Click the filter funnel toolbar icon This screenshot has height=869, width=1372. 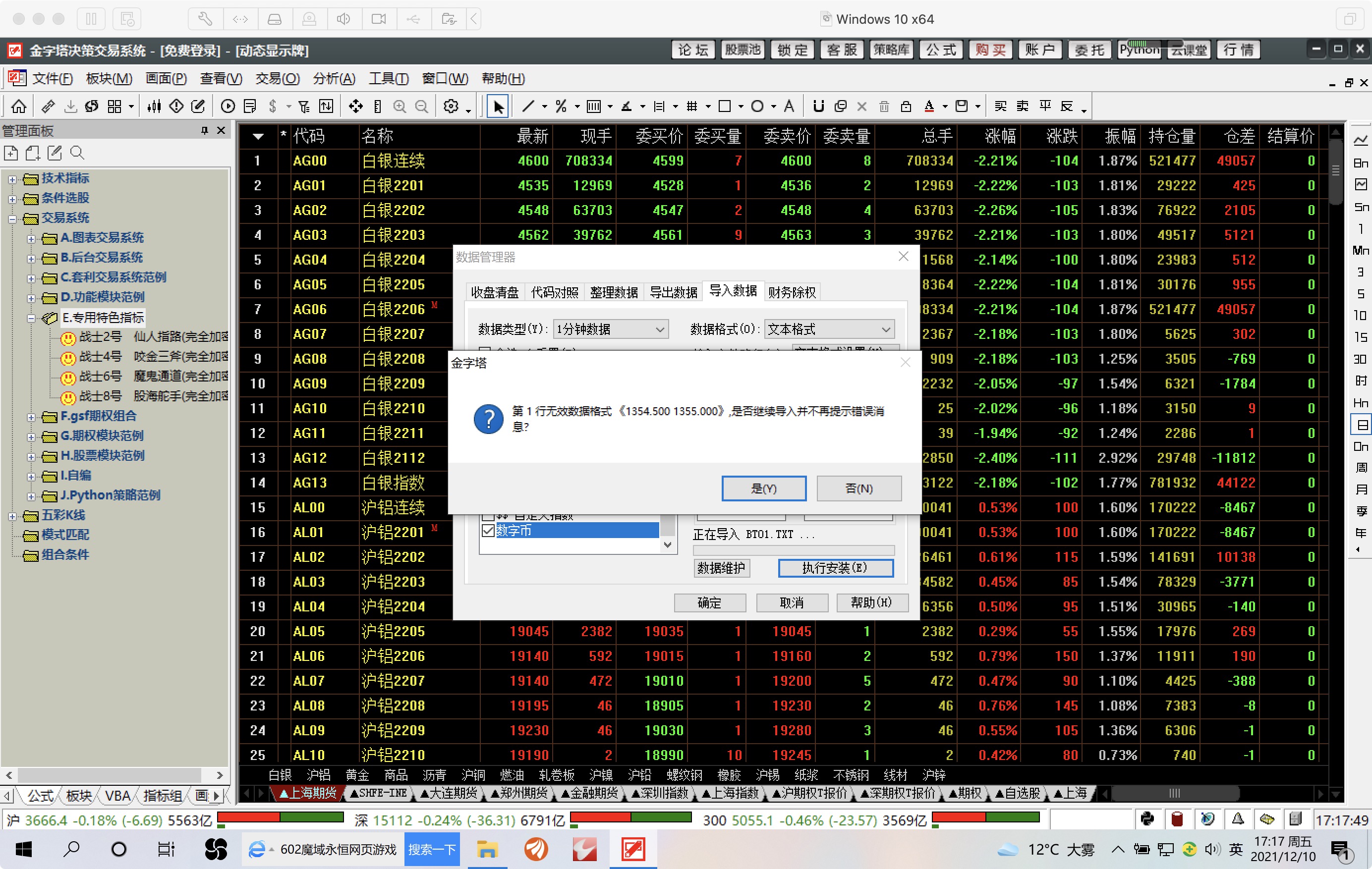304,107
